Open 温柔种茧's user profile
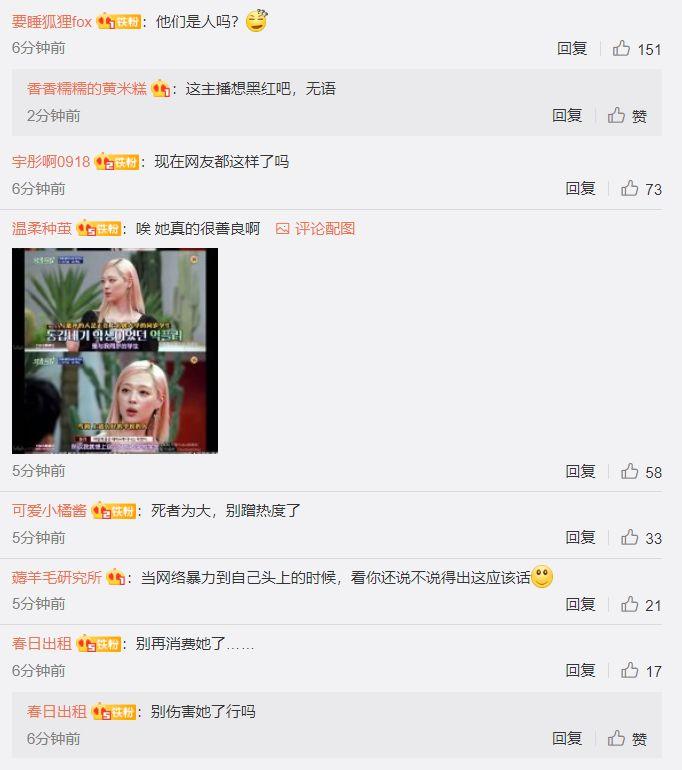This screenshot has width=682, height=770. coord(42,228)
